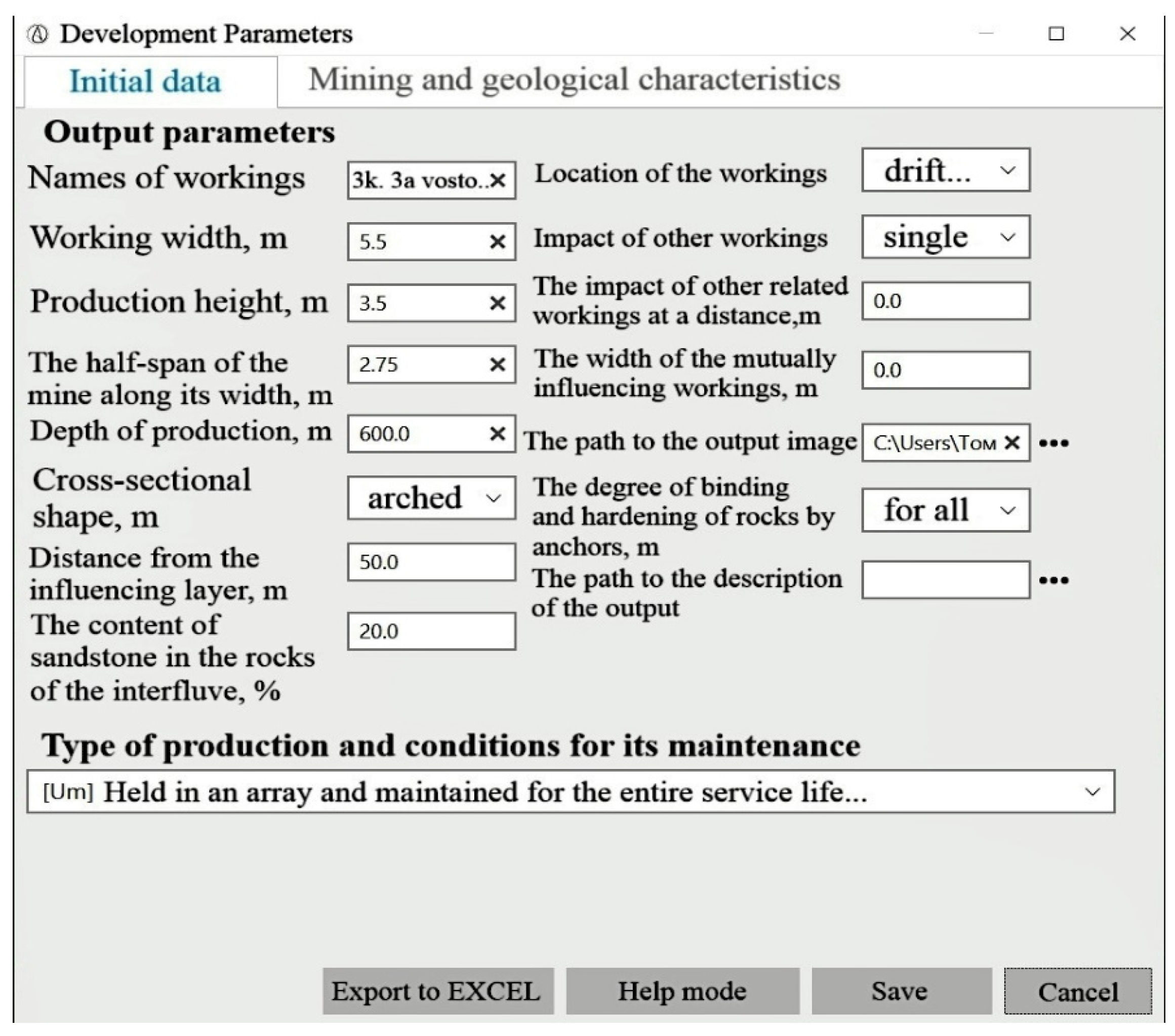1175x1036 pixels.
Task: Clear the output image path field
Action: click(1012, 442)
